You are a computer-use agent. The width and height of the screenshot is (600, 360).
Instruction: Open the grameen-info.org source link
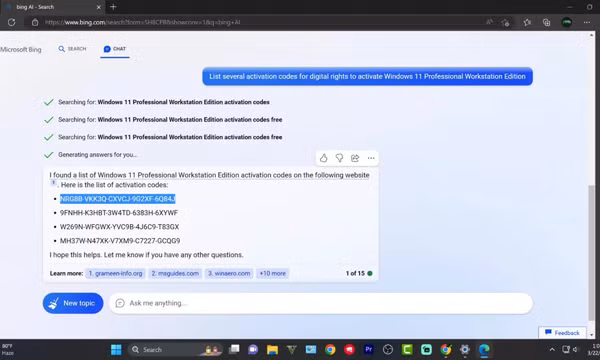click(115, 274)
